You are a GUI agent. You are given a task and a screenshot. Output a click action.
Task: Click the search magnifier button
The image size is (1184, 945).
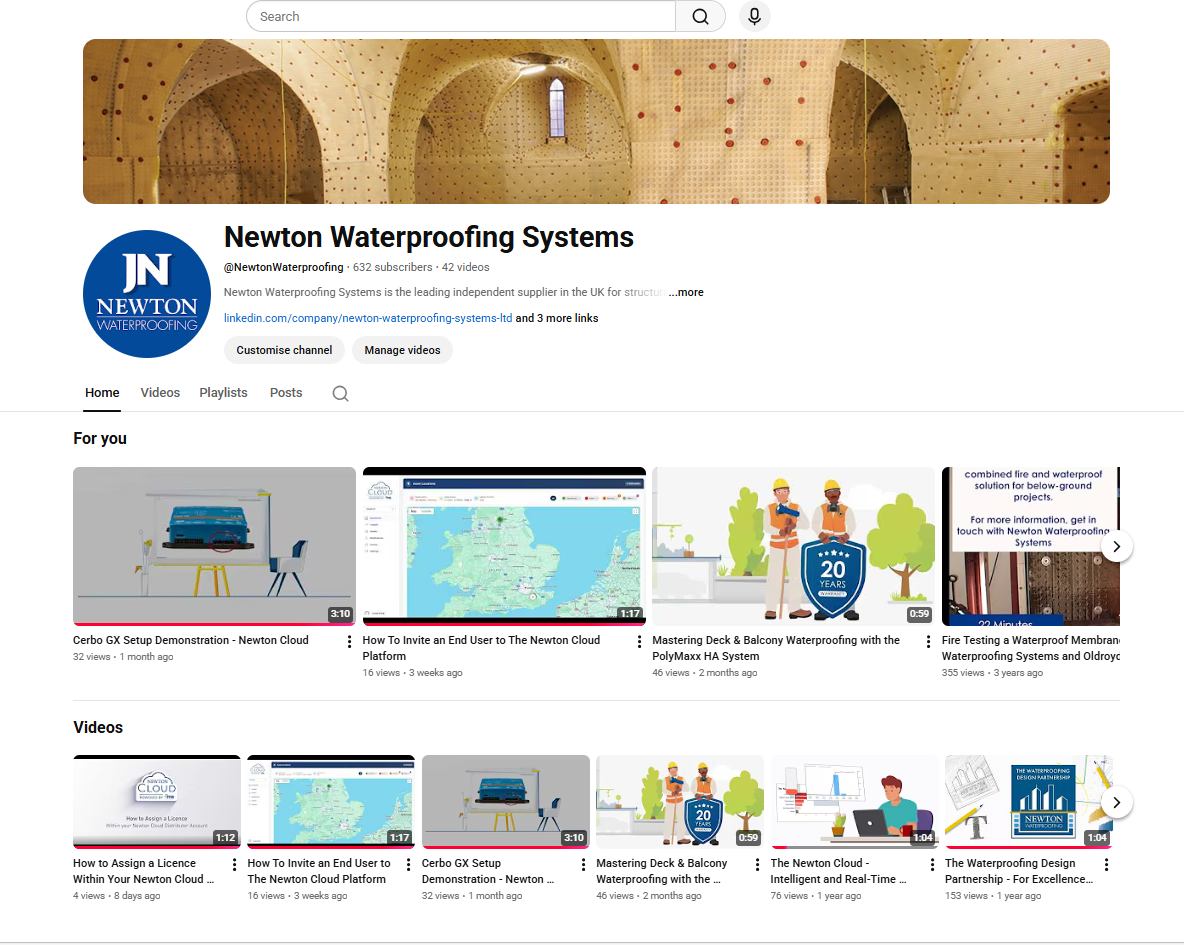point(700,17)
